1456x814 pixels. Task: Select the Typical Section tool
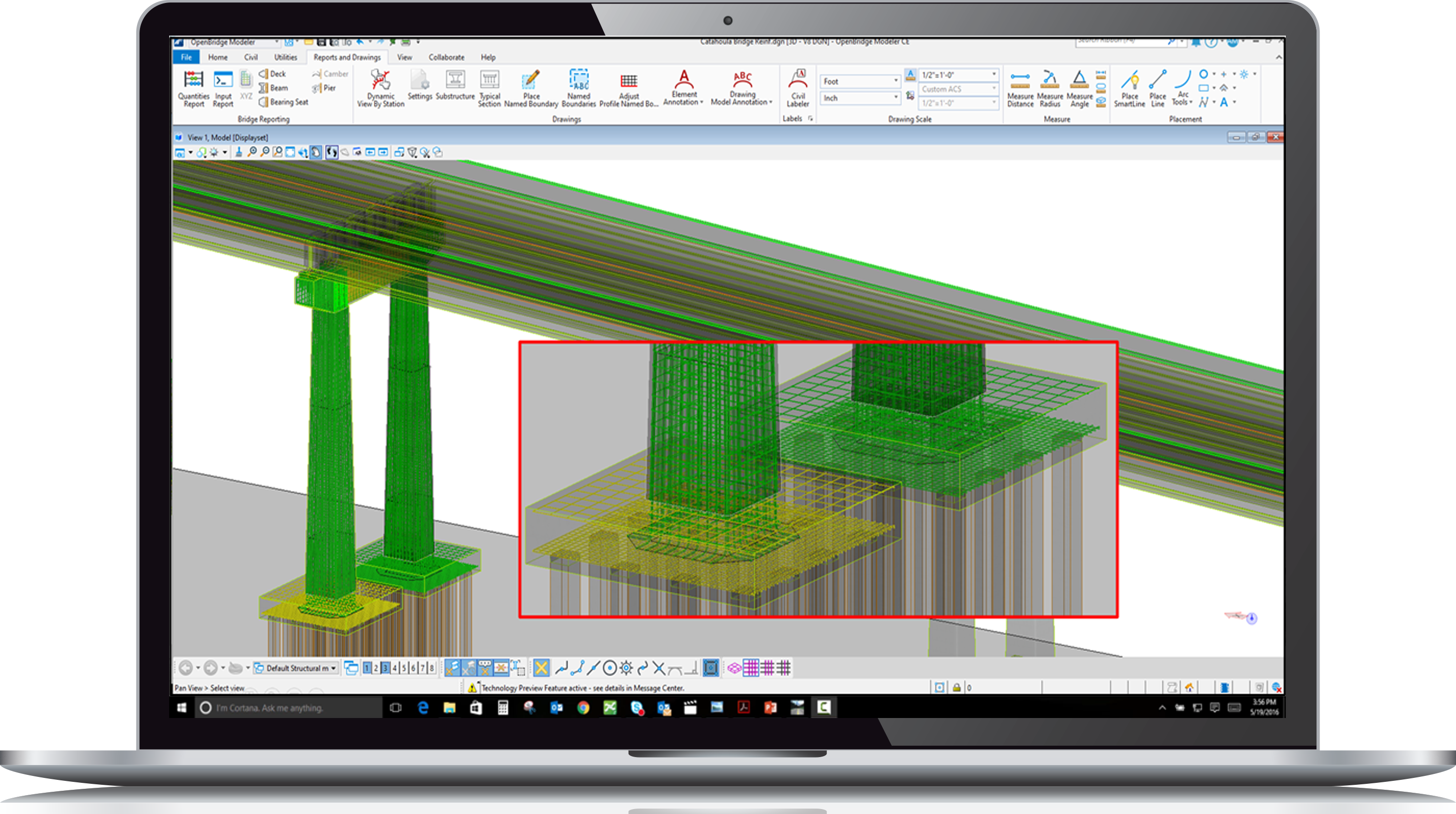[490, 88]
